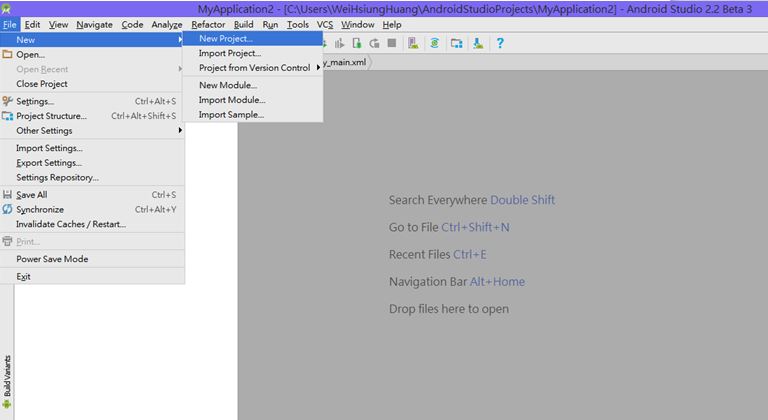Click Attach debugger to Android process icon
The image size is (768, 420).
click(357, 44)
